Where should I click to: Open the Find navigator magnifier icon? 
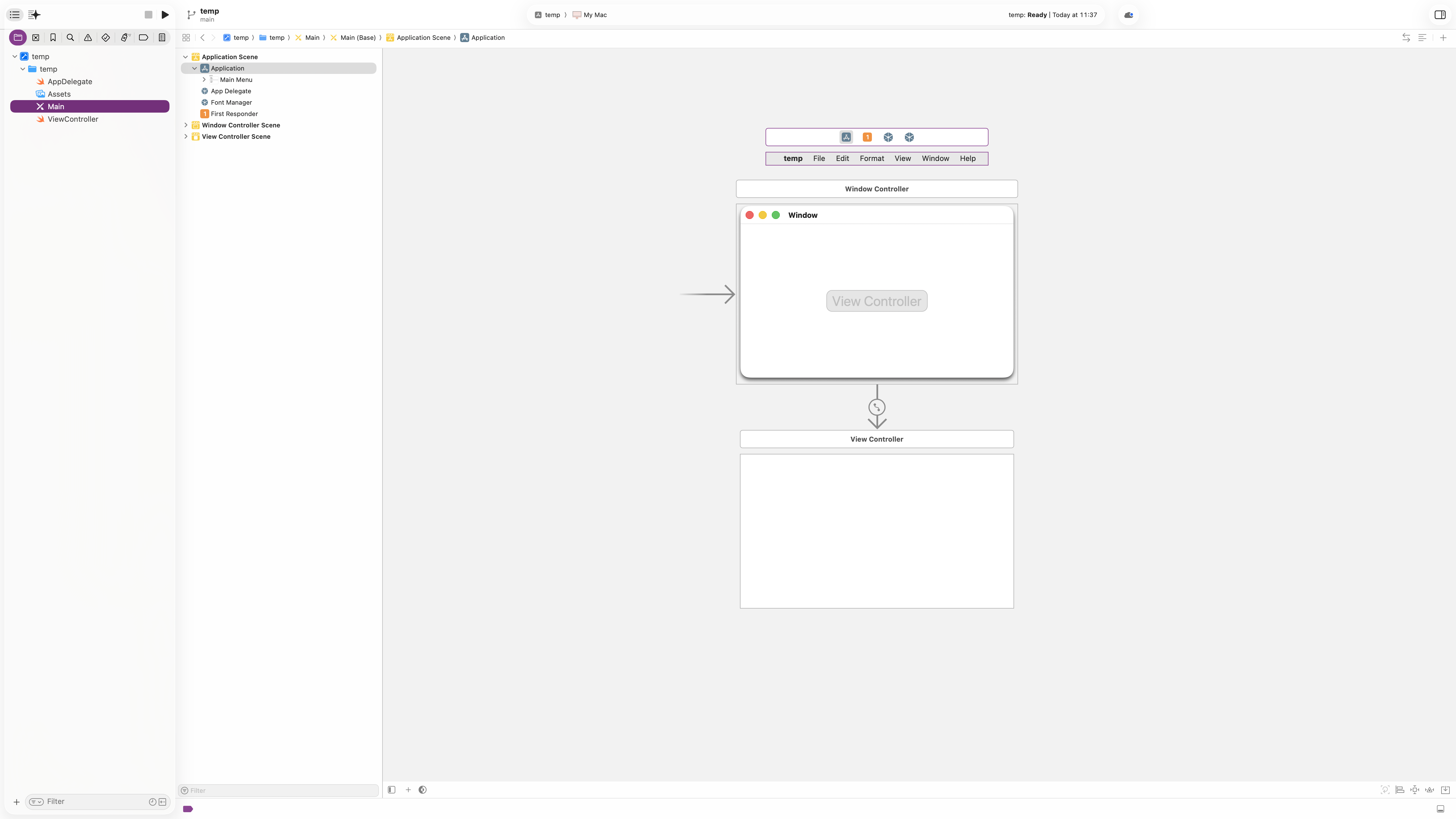pos(71,37)
